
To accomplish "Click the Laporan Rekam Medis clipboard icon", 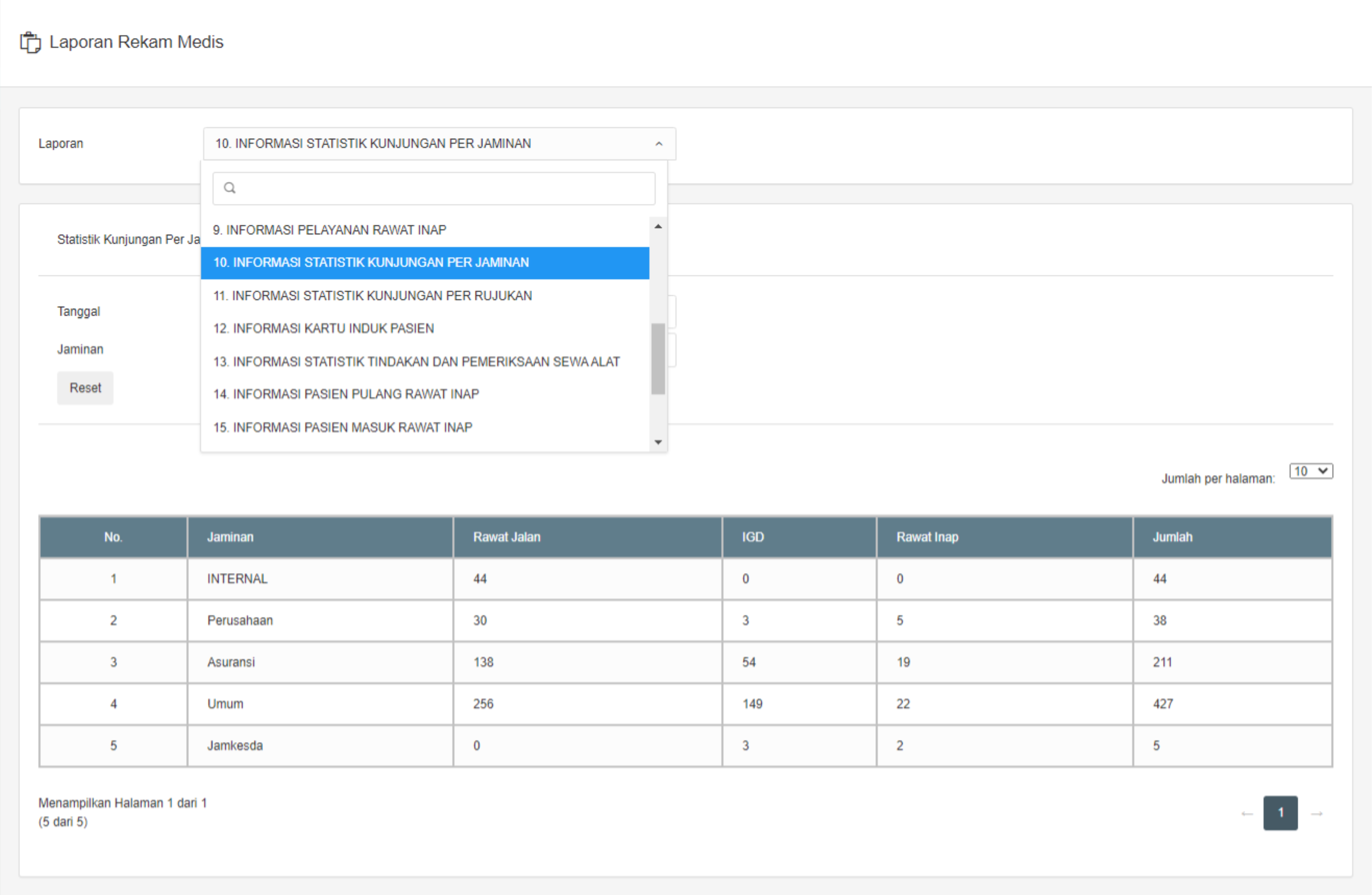I will click(x=30, y=43).
